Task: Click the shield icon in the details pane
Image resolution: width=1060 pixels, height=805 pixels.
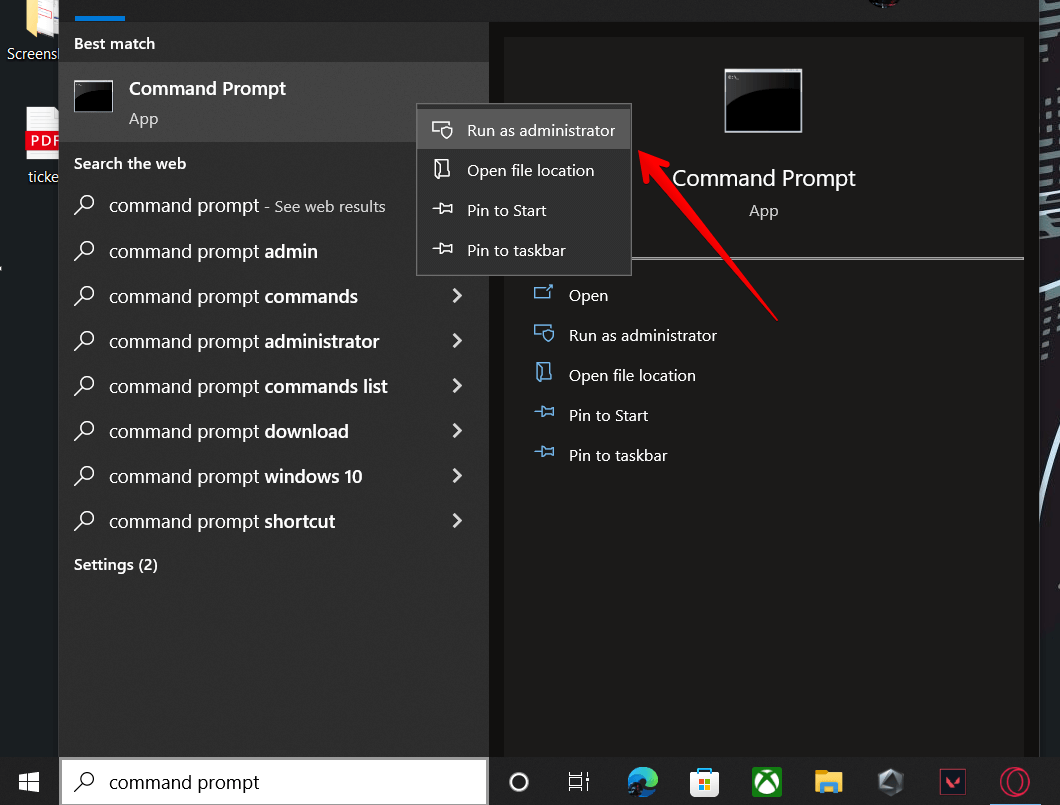Action: (544, 333)
